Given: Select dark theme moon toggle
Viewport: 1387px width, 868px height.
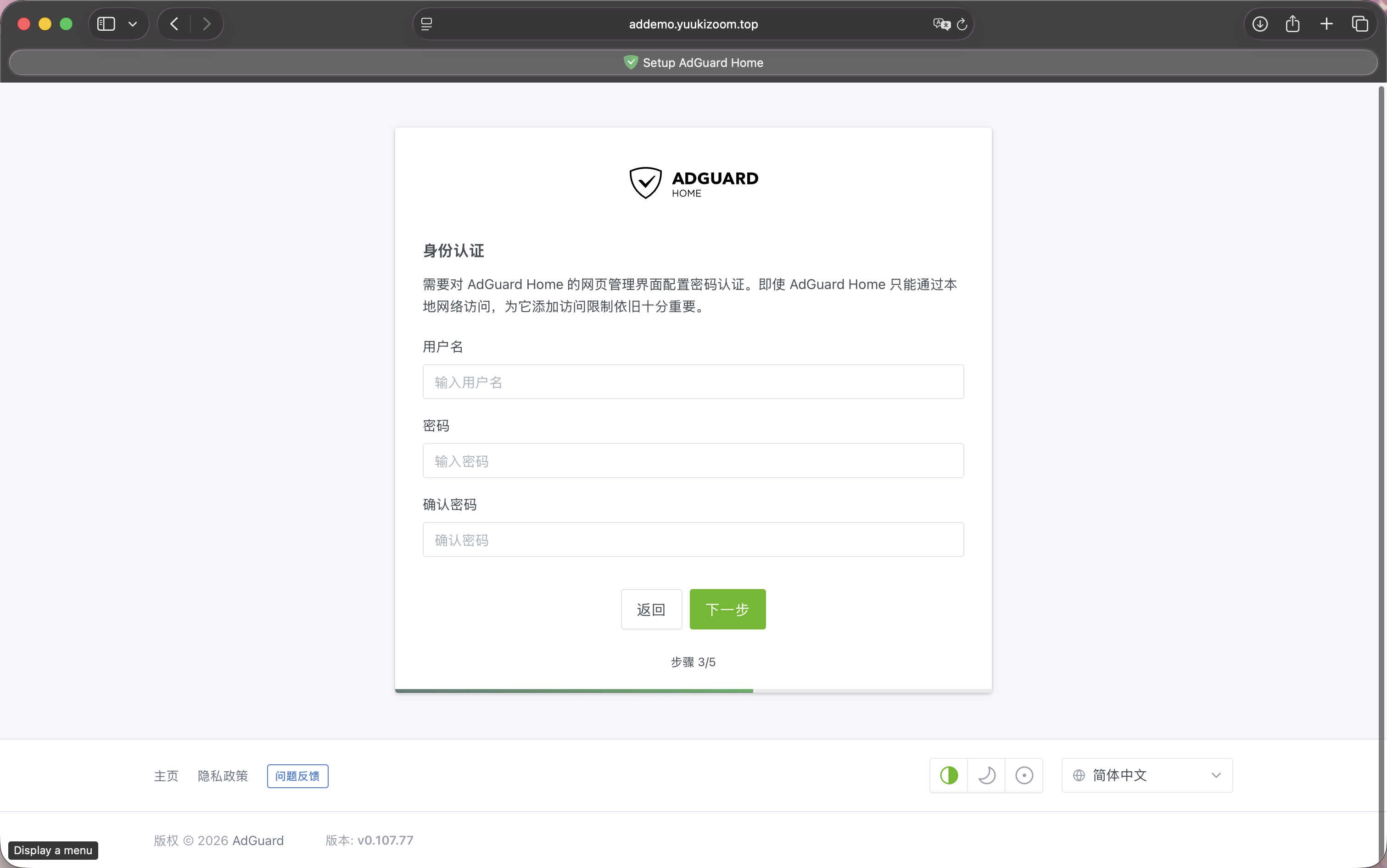Looking at the screenshot, I should (x=987, y=776).
